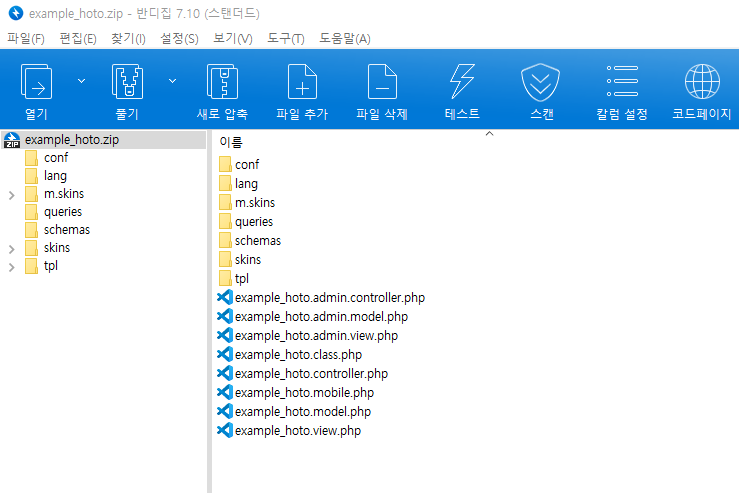Click the 스캔 shield icon

pyautogui.click(x=540, y=82)
